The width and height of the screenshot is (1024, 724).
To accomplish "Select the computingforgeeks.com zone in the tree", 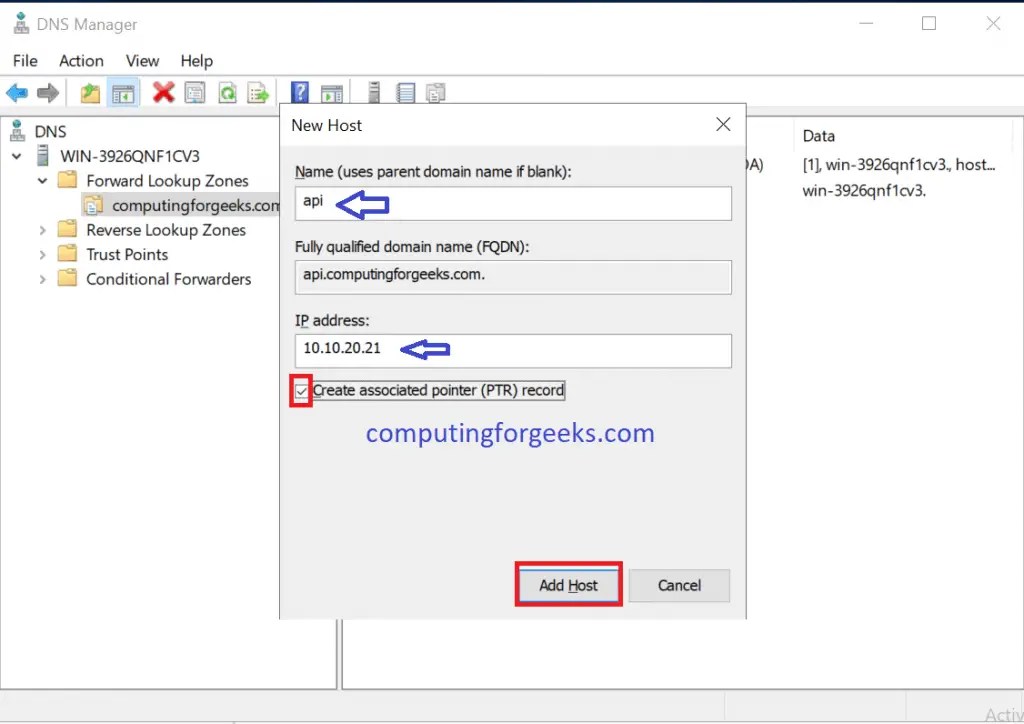I will click(188, 204).
